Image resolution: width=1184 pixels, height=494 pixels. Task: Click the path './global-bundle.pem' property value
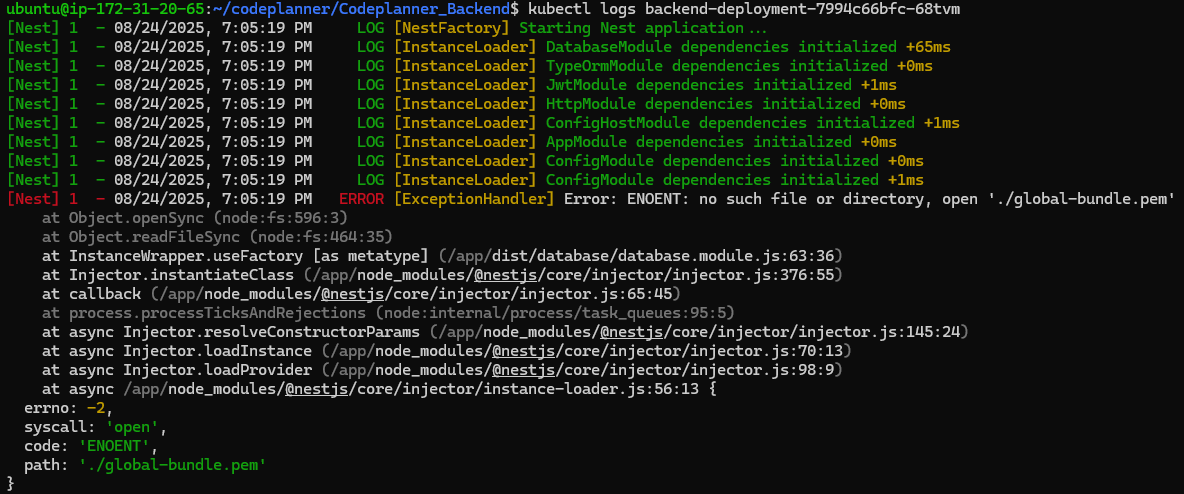click(172, 465)
